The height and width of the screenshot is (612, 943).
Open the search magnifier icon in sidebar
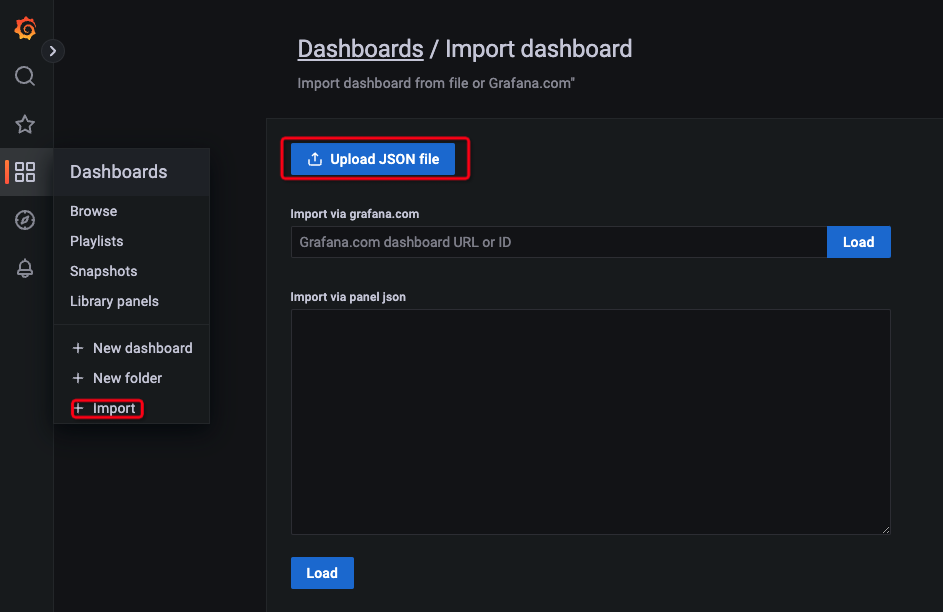point(25,76)
